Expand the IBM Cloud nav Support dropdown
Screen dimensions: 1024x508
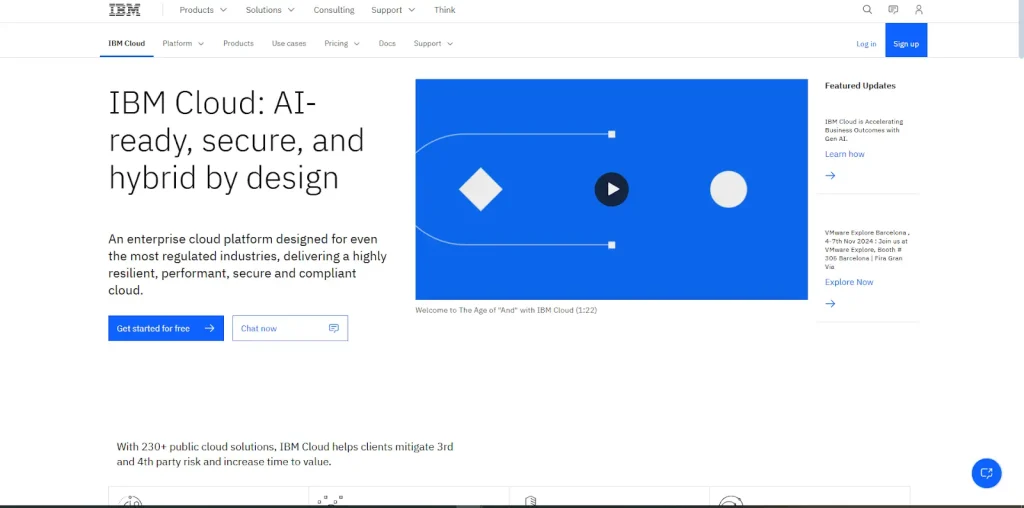point(433,44)
